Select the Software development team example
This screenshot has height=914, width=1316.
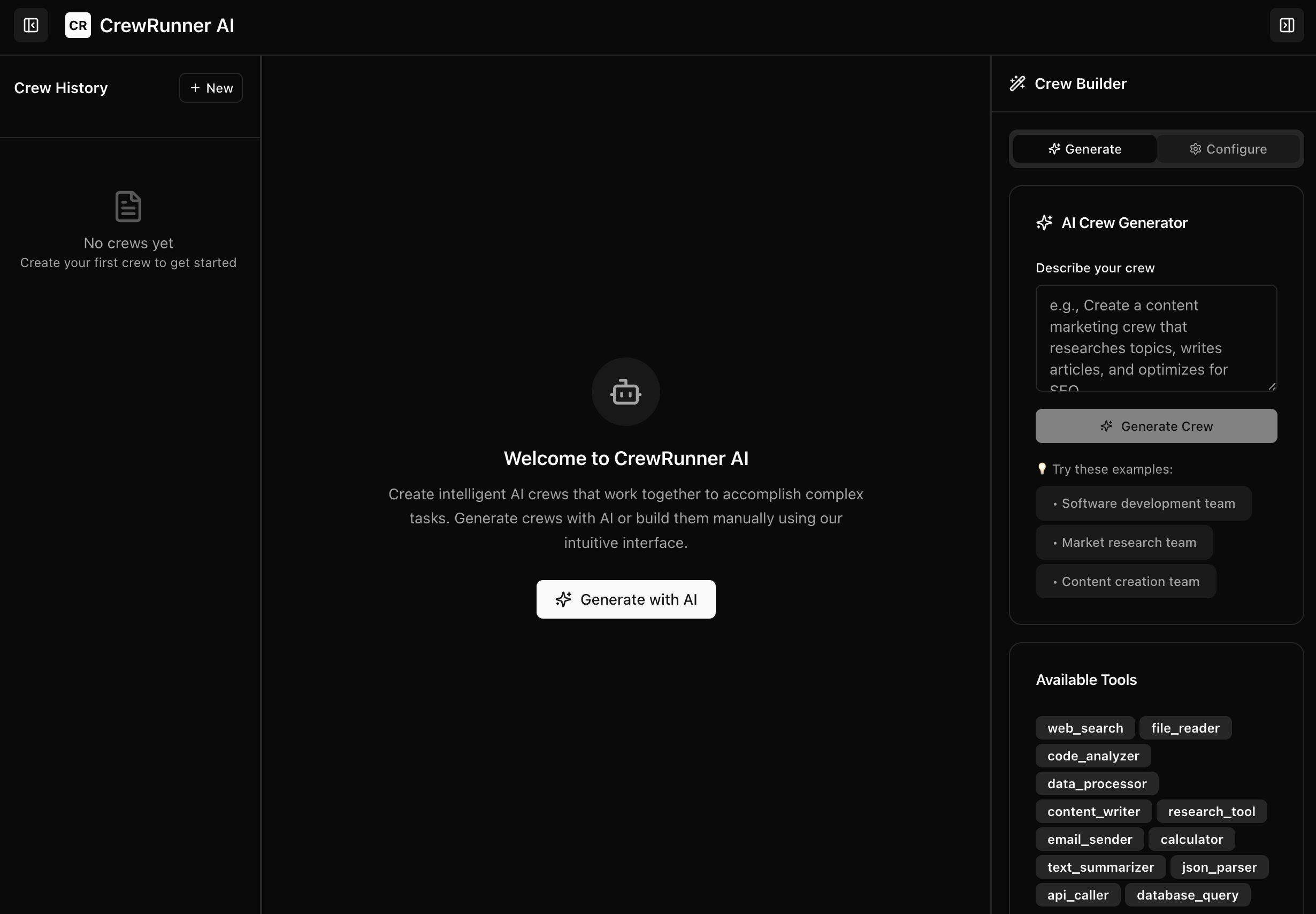(1143, 504)
